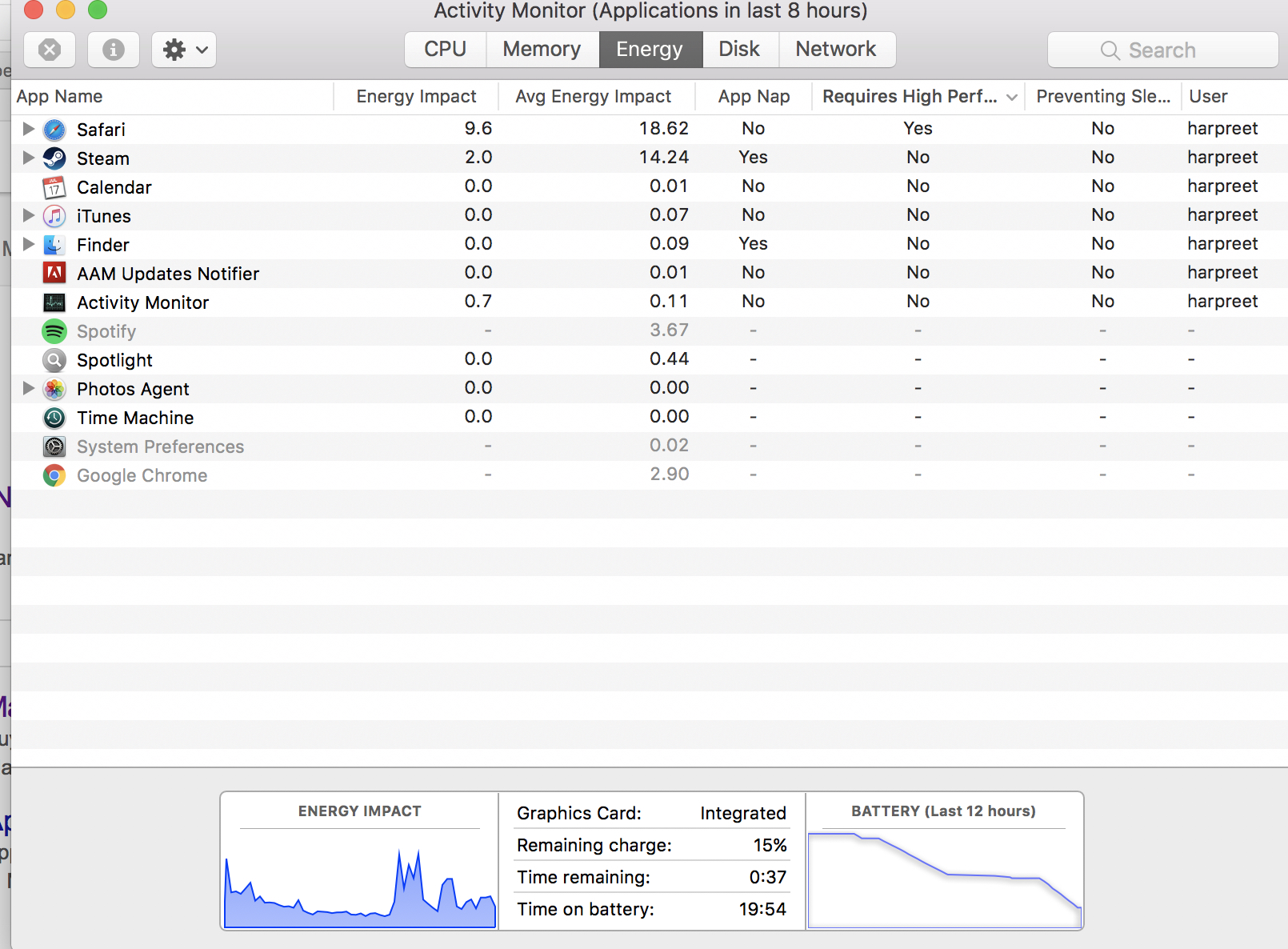
Task: Click the iTunes music note icon
Action: (54, 216)
